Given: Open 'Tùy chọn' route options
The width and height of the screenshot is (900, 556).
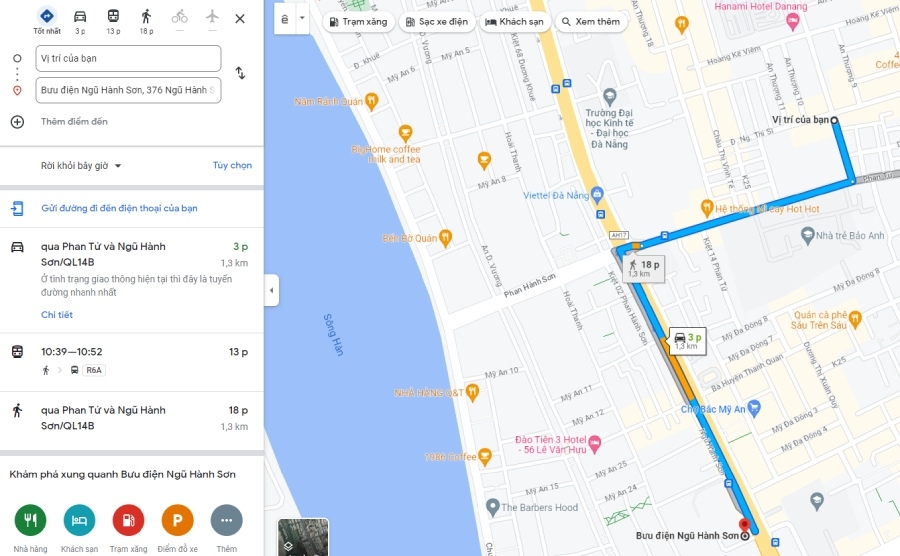Looking at the screenshot, I should [232, 165].
